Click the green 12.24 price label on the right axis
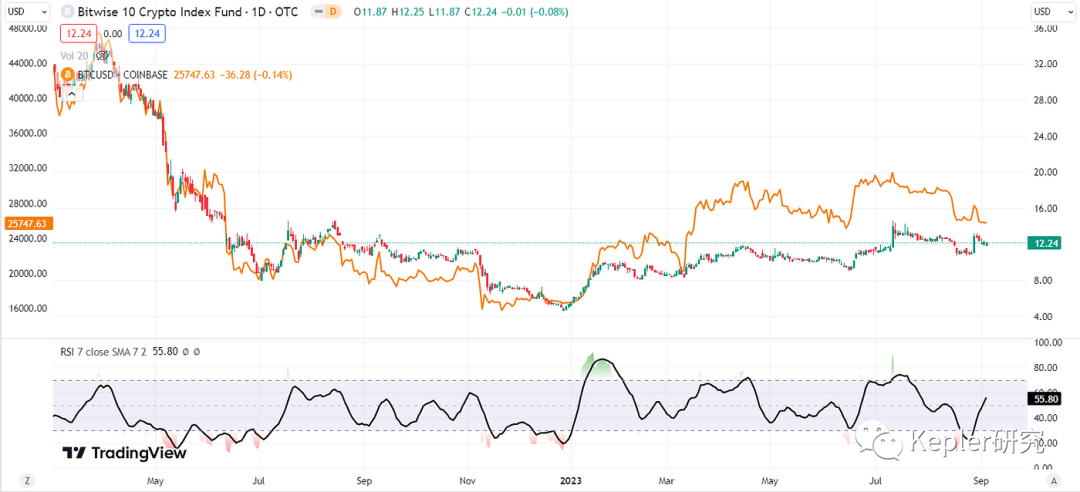This screenshot has width=1080, height=492. 1042,243
